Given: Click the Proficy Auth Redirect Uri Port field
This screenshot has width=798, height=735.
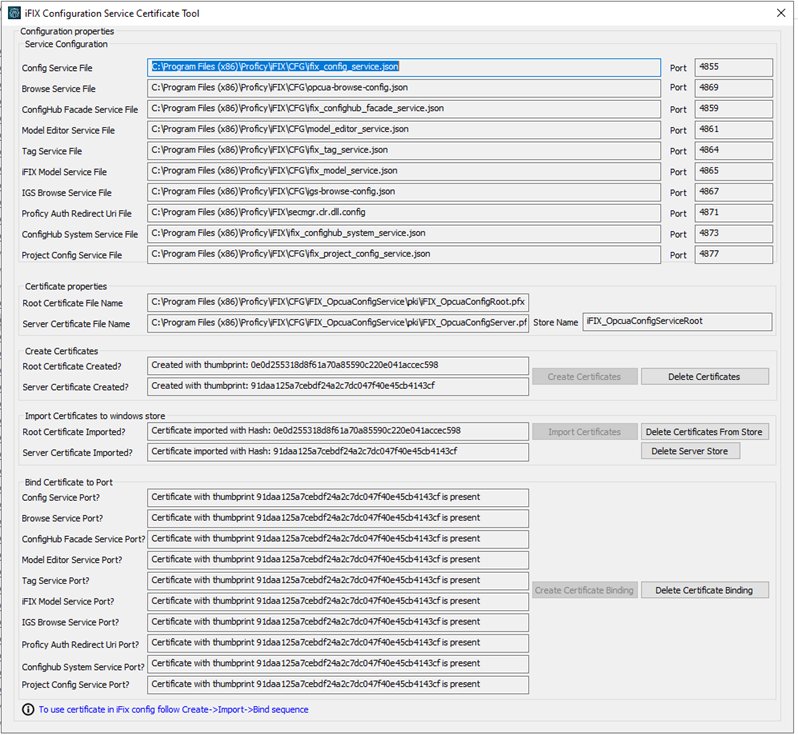Looking at the screenshot, I should (338, 643).
